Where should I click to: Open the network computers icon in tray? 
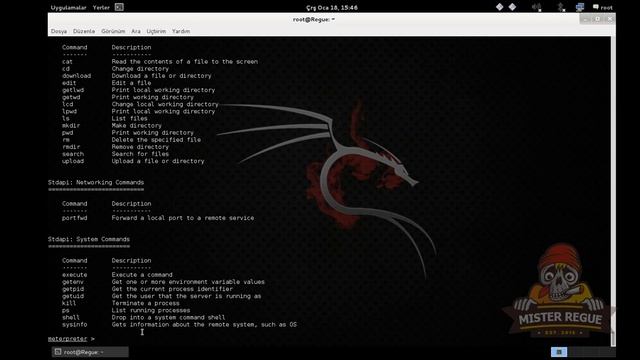point(580,7)
